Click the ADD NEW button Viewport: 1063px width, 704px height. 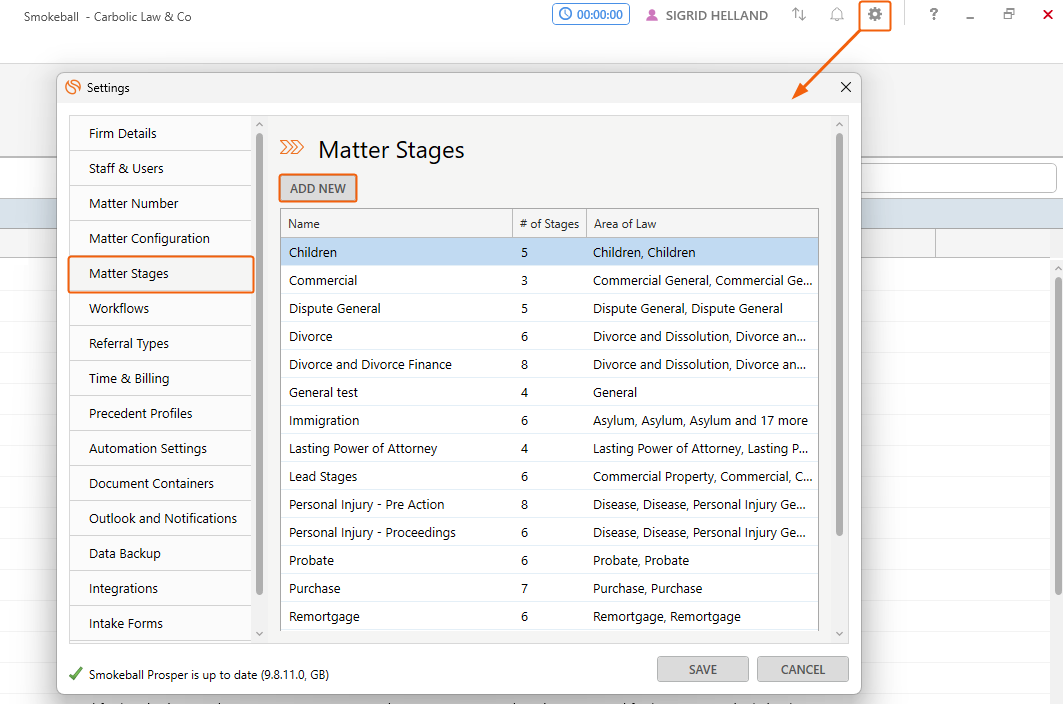tap(318, 189)
